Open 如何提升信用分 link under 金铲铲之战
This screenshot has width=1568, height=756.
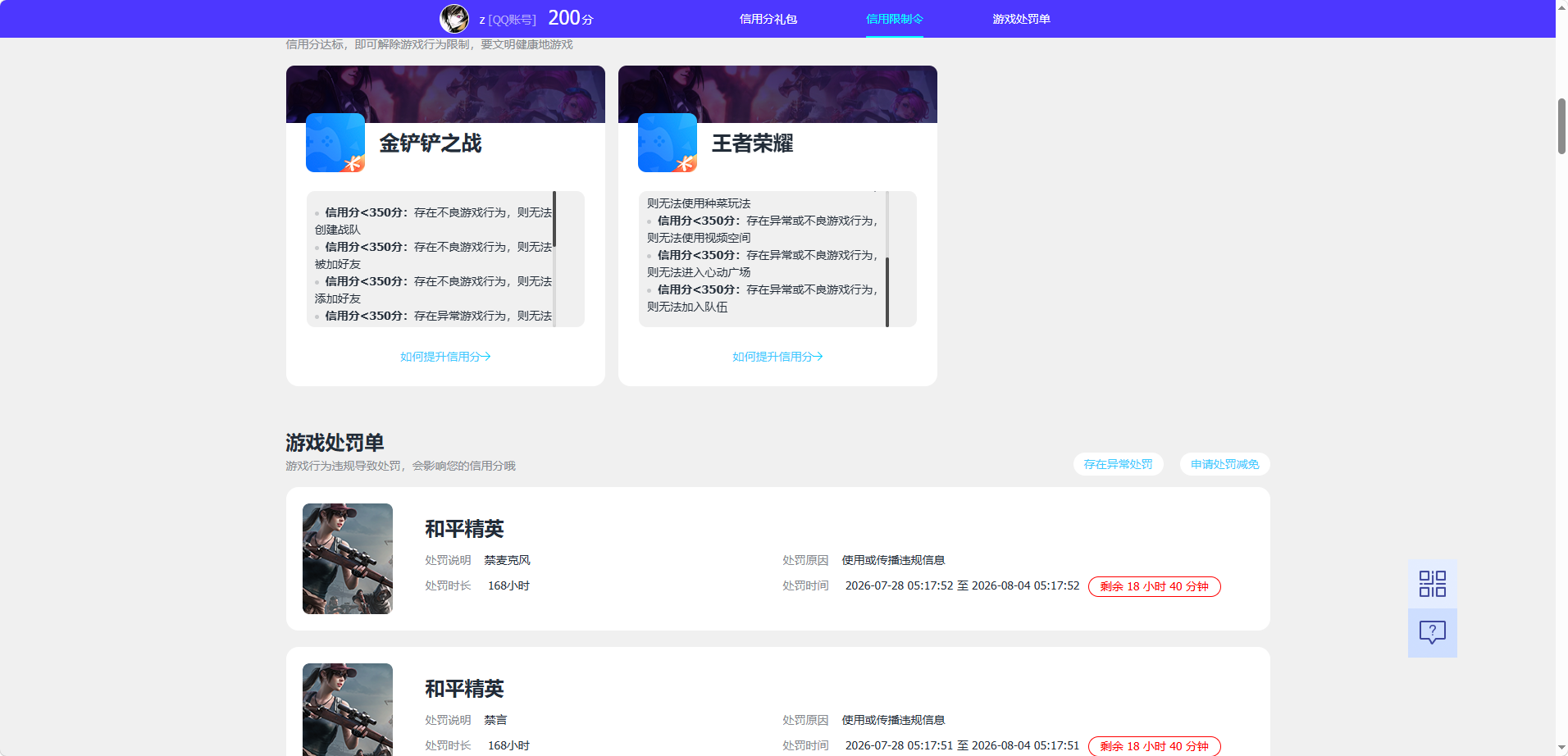[445, 357]
